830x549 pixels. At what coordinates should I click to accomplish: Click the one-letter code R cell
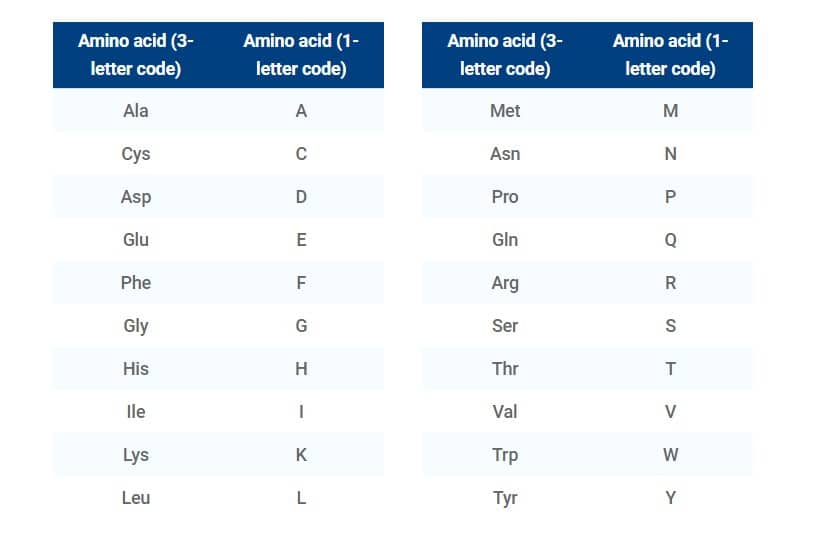coord(670,282)
